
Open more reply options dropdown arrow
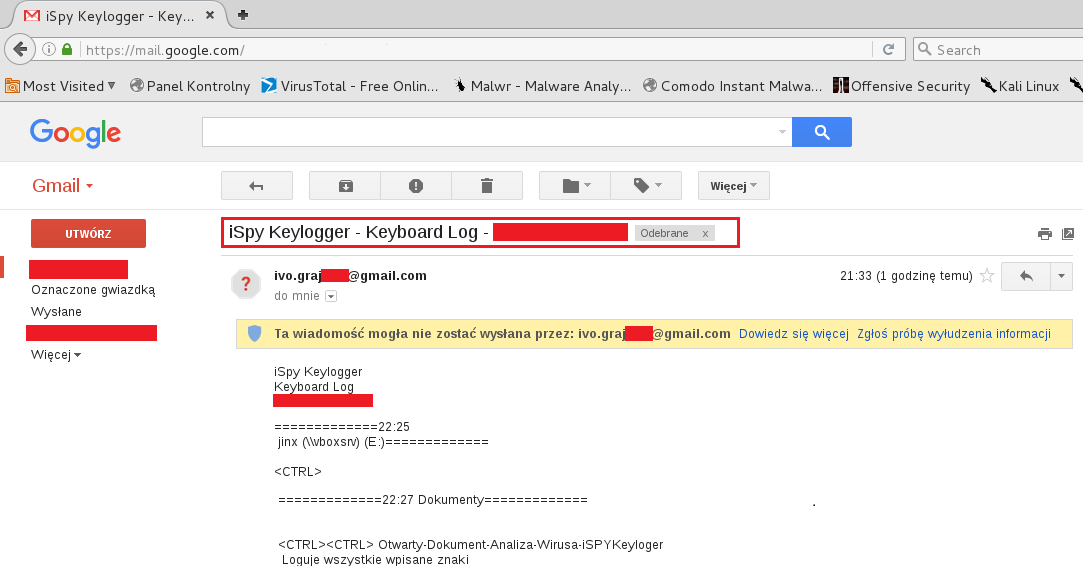pyautogui.click(x=1062, y=276)
